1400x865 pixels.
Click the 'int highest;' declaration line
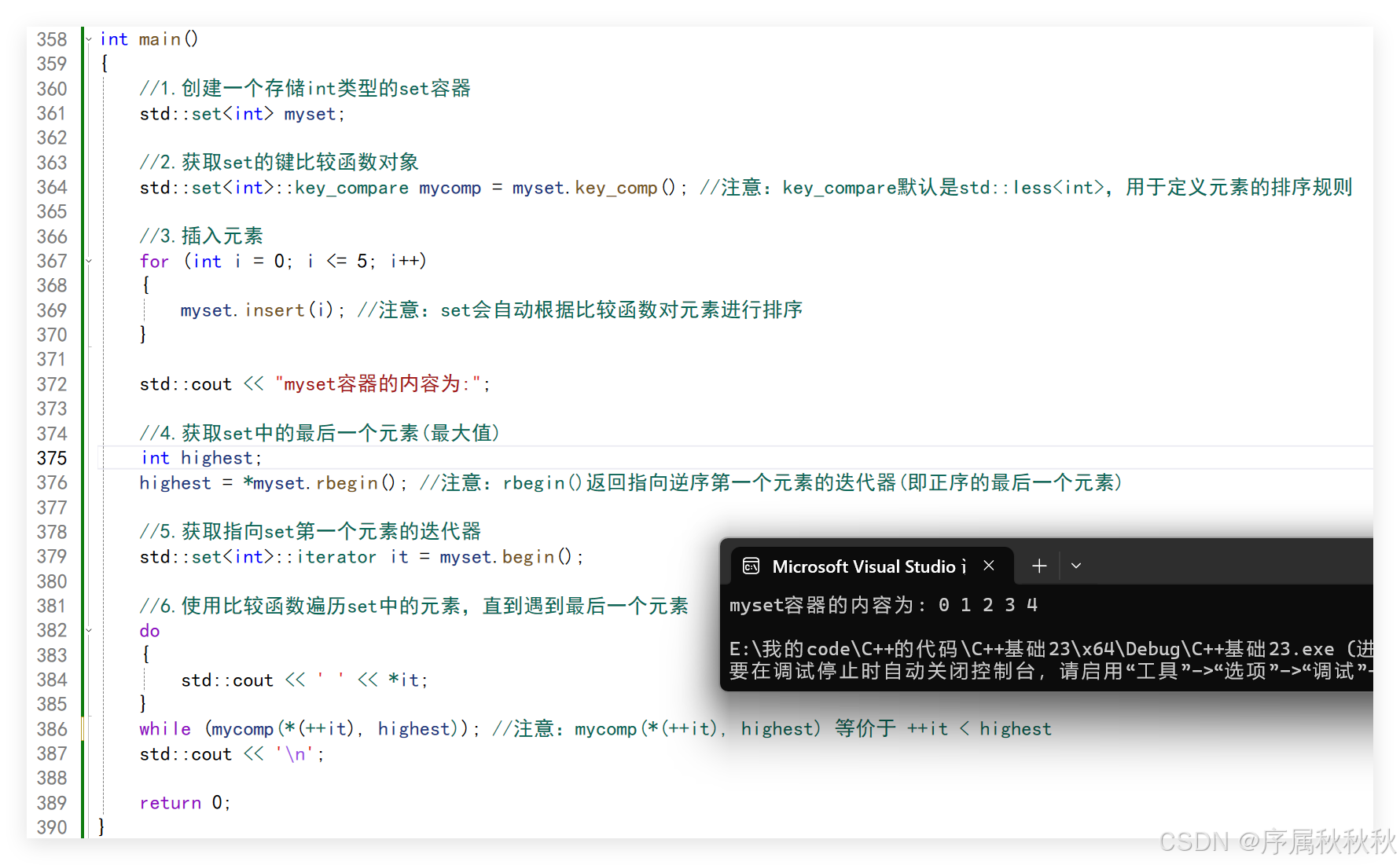tap(201, 458)
